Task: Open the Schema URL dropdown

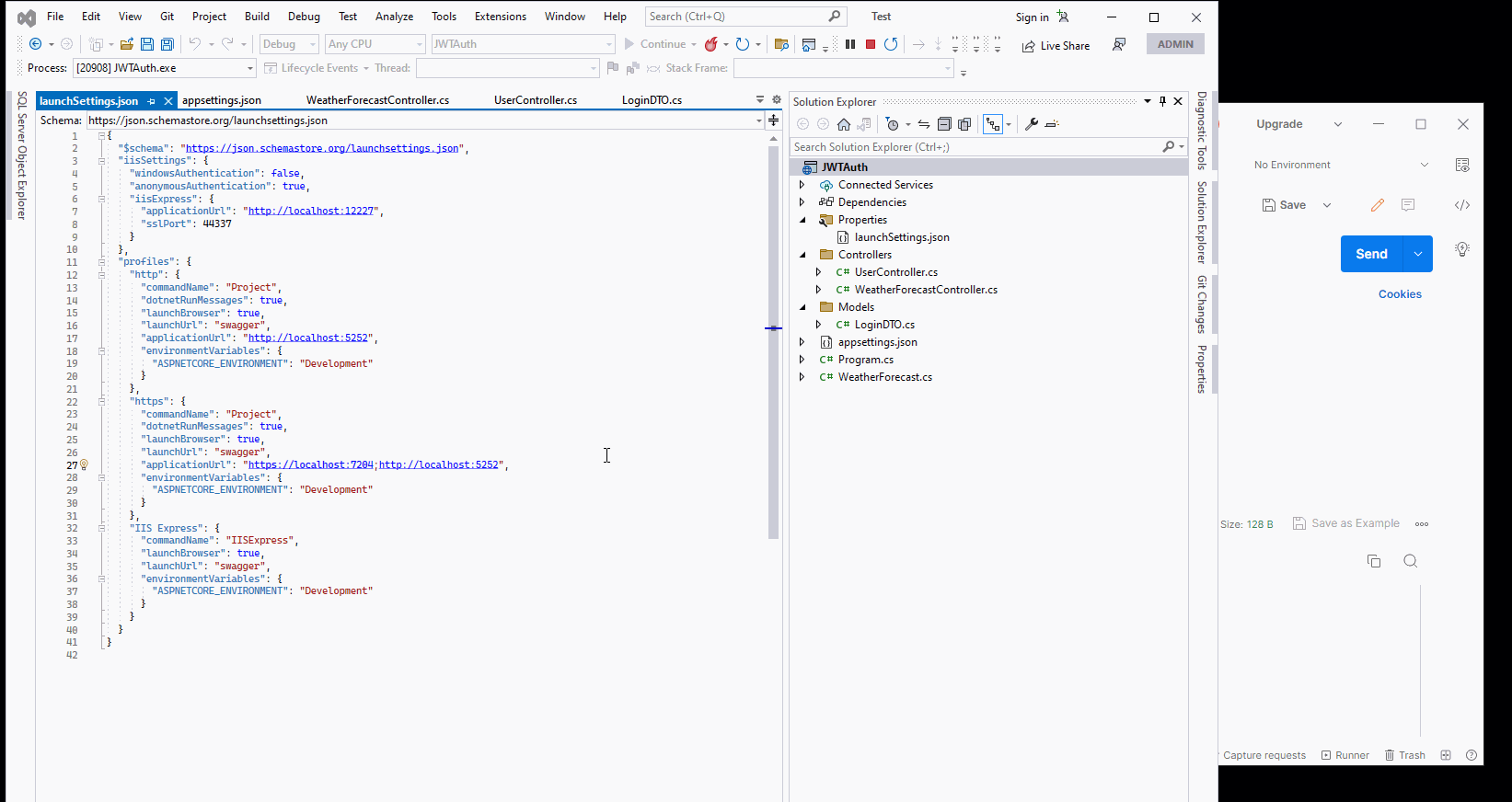Action: coord(758,120)
